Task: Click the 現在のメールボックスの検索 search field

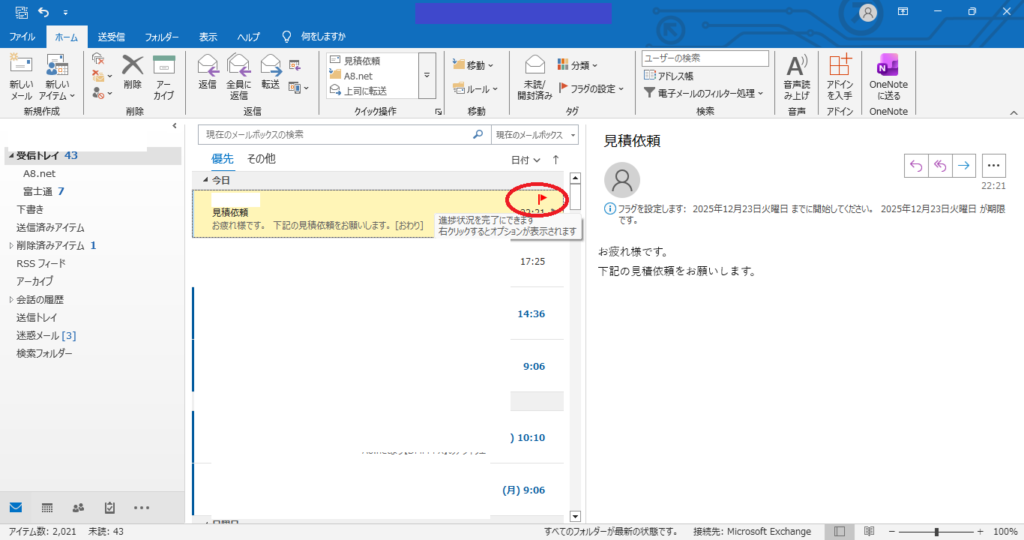Action: (335, 134)
